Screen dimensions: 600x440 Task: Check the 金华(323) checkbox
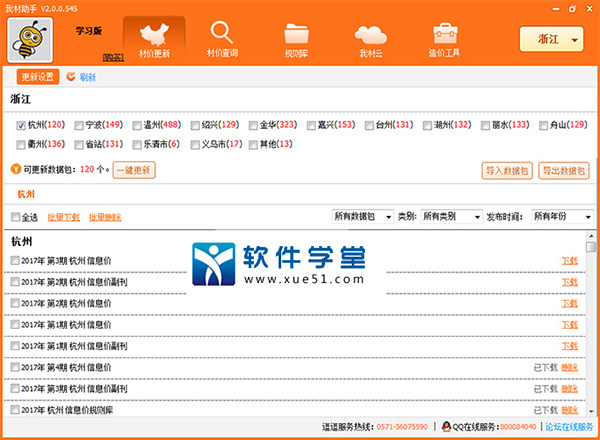pos(253,125)
